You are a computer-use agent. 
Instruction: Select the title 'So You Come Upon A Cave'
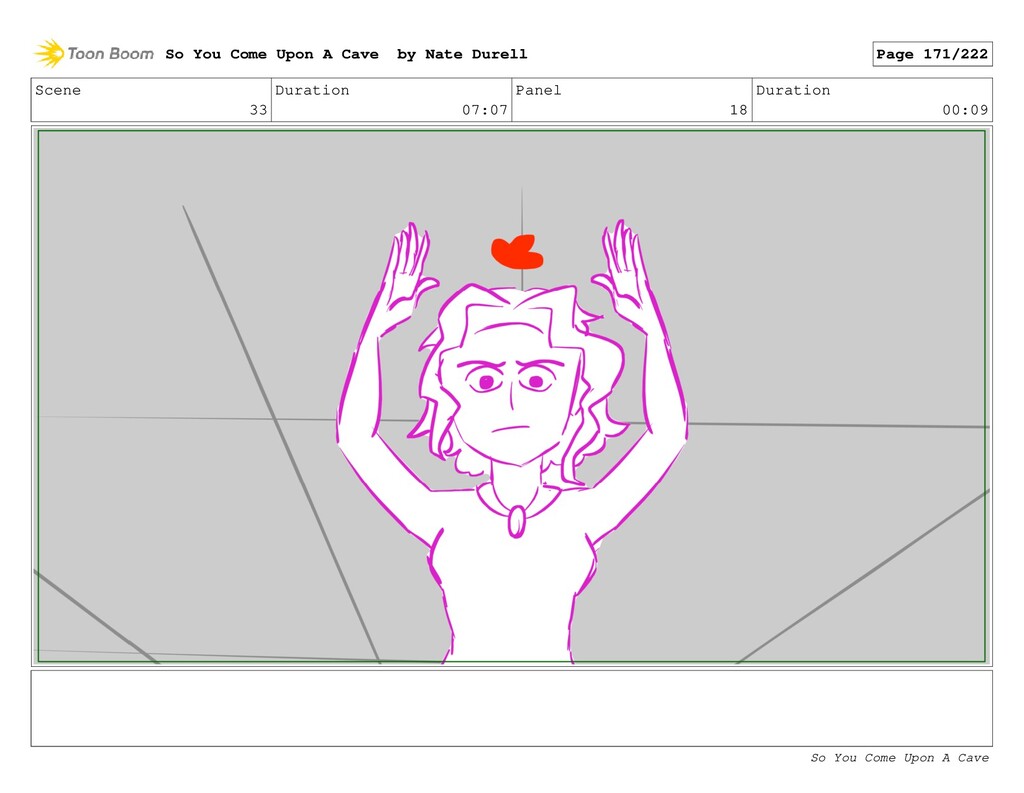[x=272, y=54]
